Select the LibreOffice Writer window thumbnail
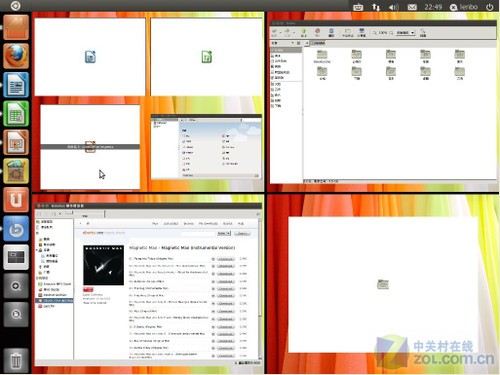The height and width of the screenshot is (375, 500). point(90,57)
